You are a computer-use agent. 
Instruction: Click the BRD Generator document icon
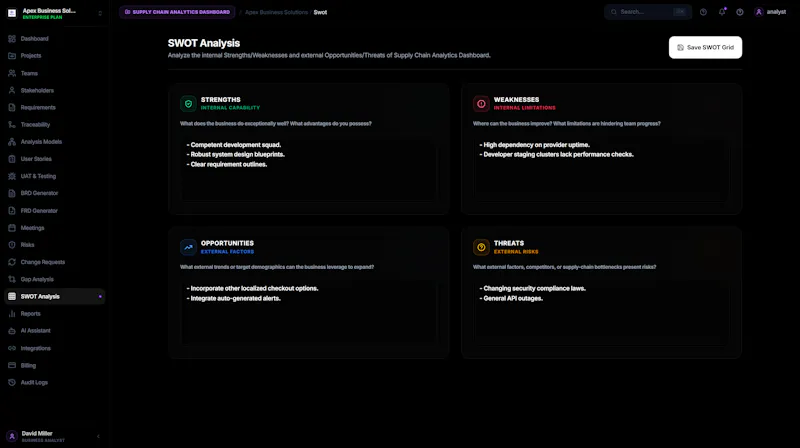tap(12, 193)
